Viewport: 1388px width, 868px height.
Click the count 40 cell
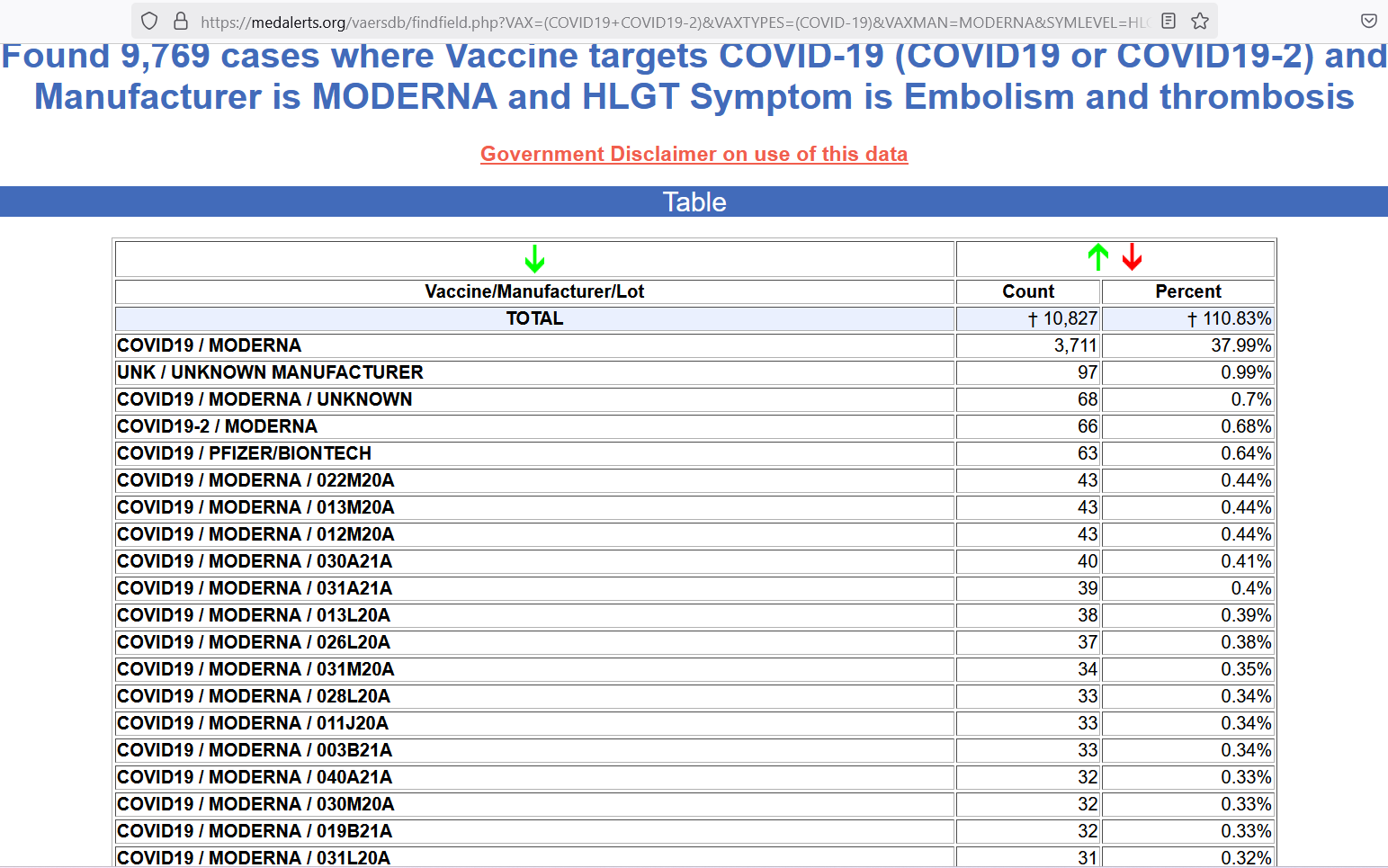click(1028, 561)
